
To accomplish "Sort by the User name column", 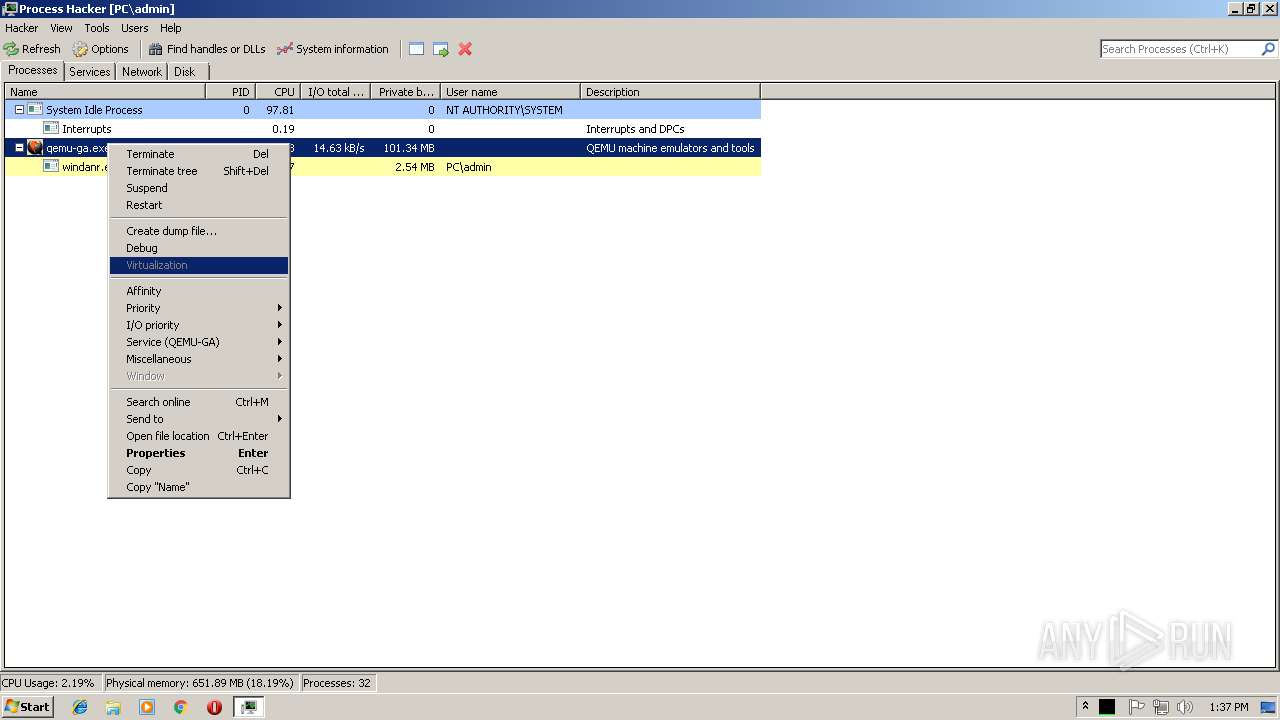I will (x=510, y=92).
